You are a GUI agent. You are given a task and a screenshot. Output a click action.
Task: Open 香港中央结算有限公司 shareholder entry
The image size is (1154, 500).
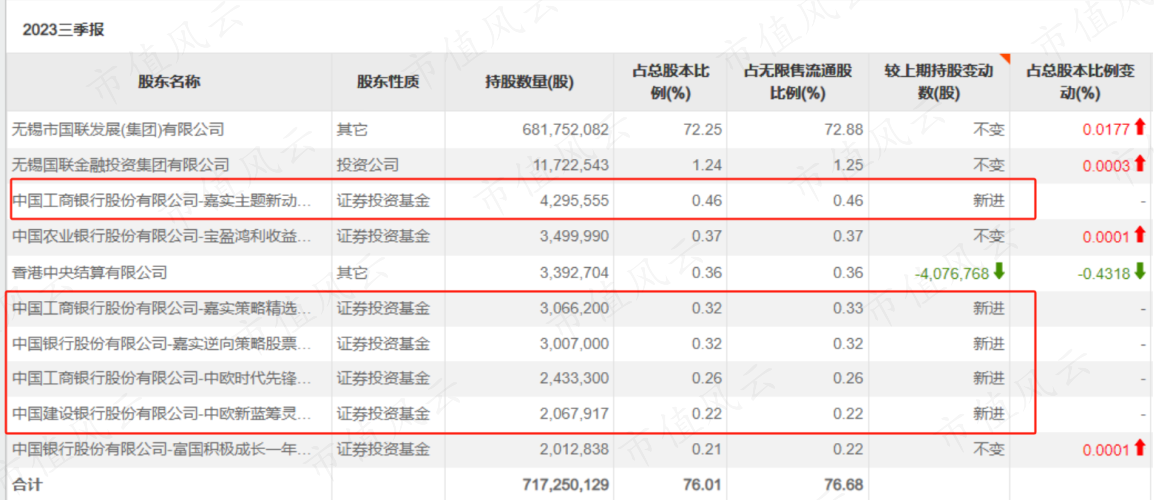point(89,273)
